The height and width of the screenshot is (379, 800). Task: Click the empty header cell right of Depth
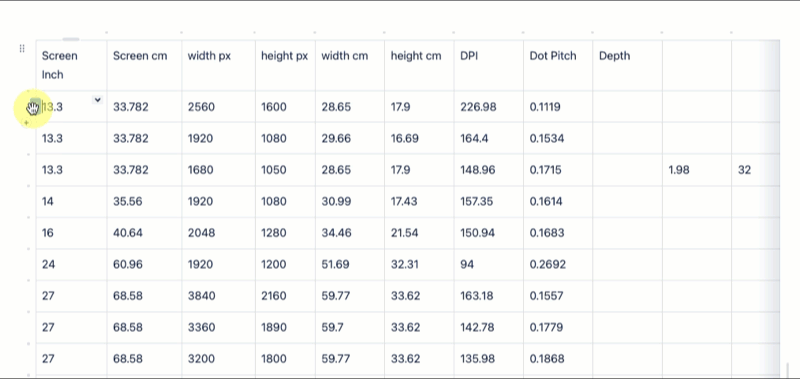(697, 65)
